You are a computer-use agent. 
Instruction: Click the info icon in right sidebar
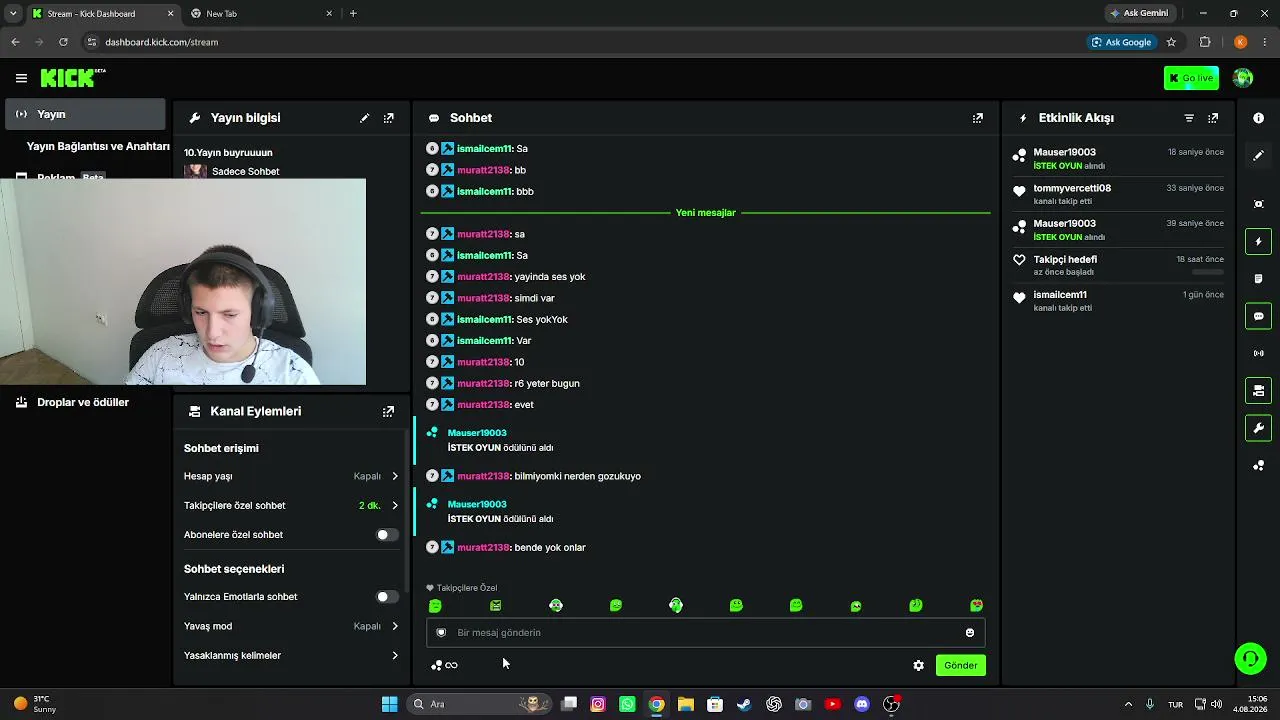point(1258,118)
